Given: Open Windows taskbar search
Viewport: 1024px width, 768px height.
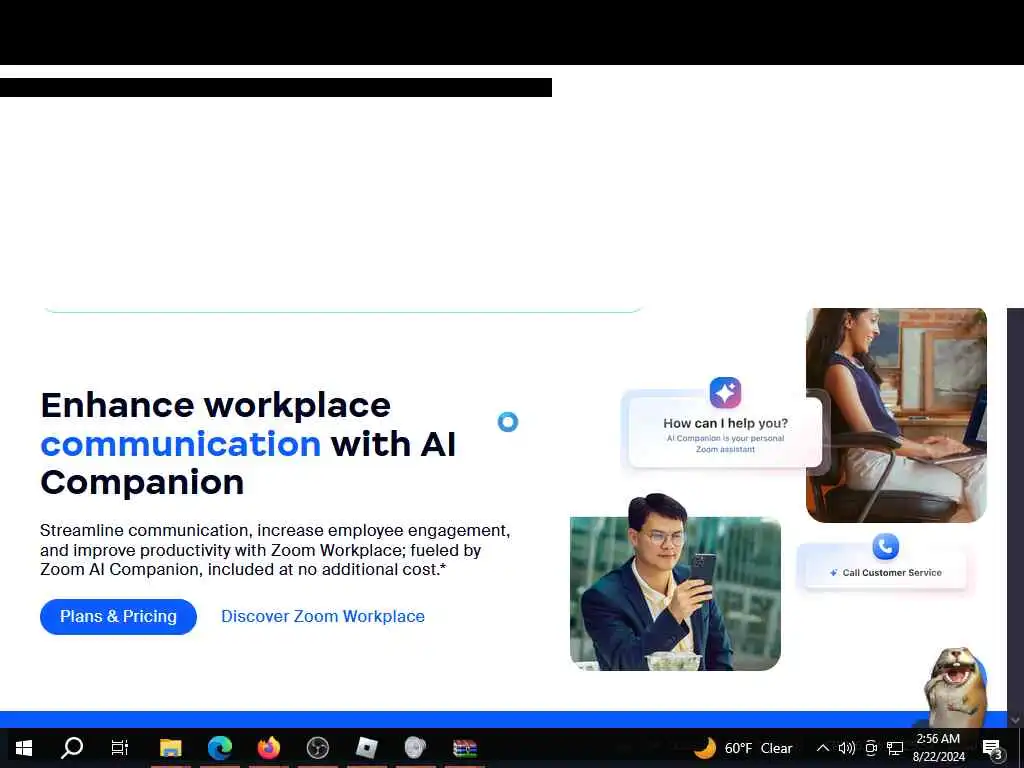Looking at the screenshot, I should (72, 748).
